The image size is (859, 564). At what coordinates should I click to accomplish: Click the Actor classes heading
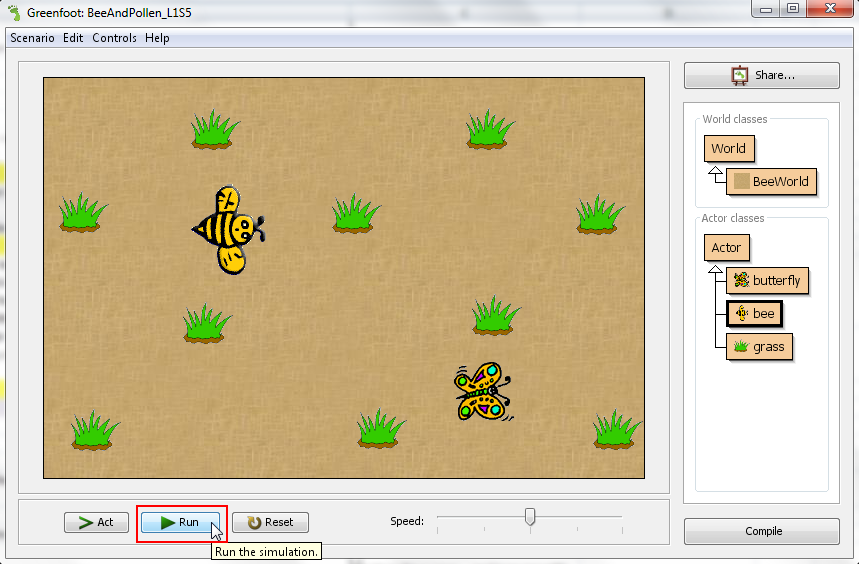pyautogui.click(x=732, y=218)
